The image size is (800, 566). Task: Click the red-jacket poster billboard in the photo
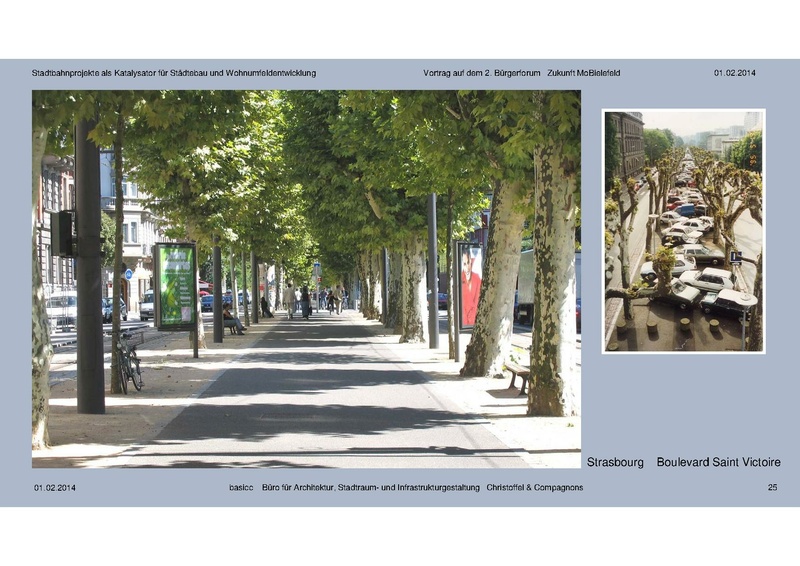[x=470, y=286]
